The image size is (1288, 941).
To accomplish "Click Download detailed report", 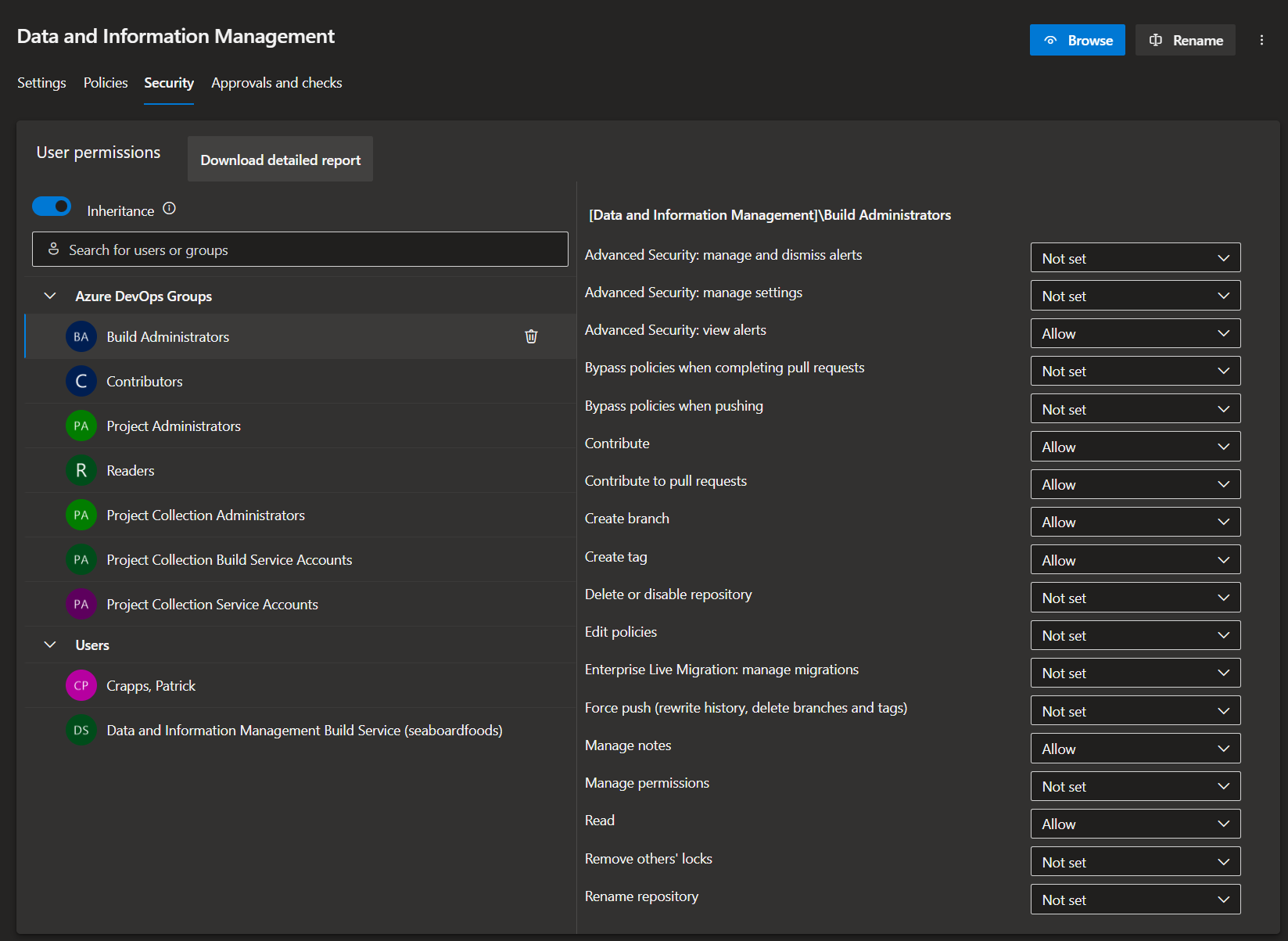I will pos(280,159).
